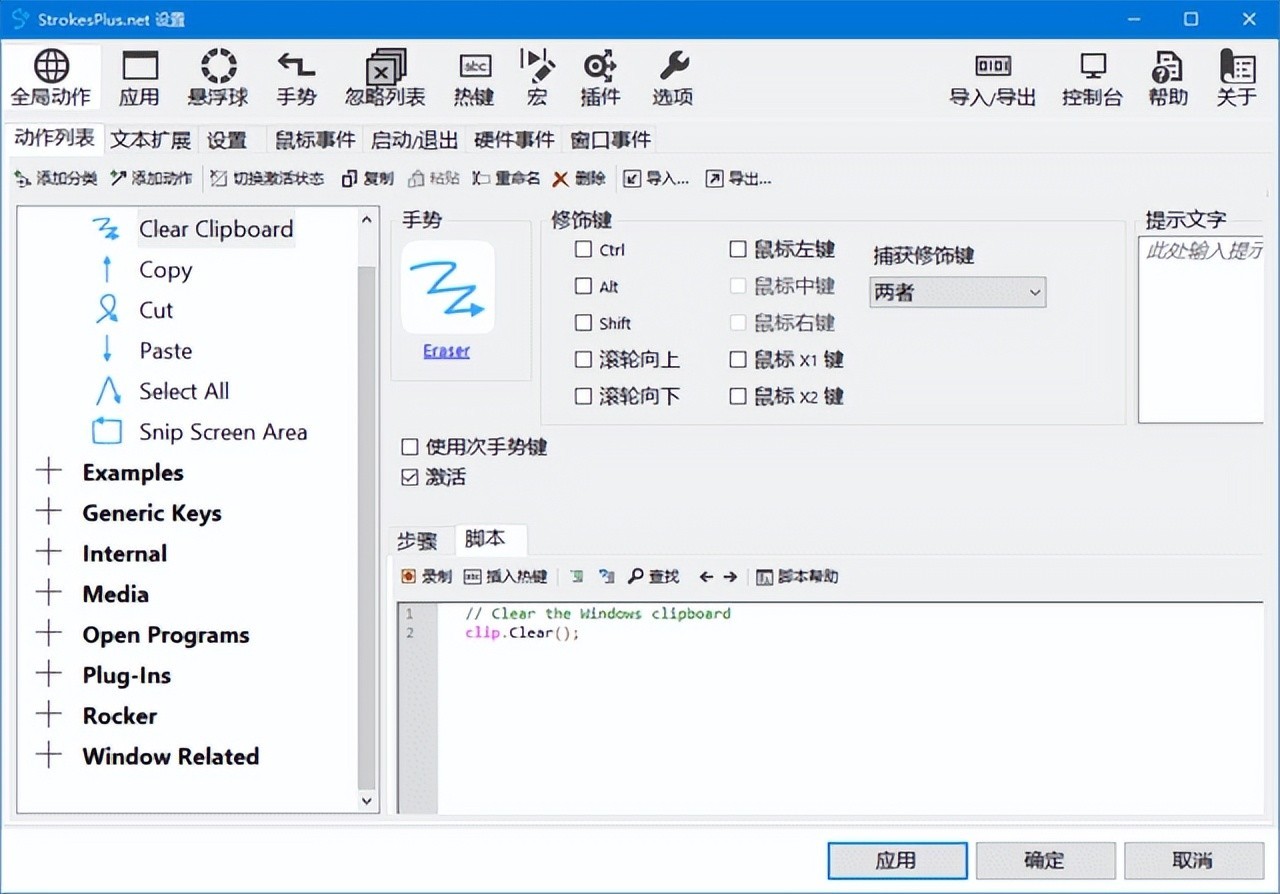Select the Snip Screen Area action
This screenshot has width=1280, height=894.
click(222, 432)
